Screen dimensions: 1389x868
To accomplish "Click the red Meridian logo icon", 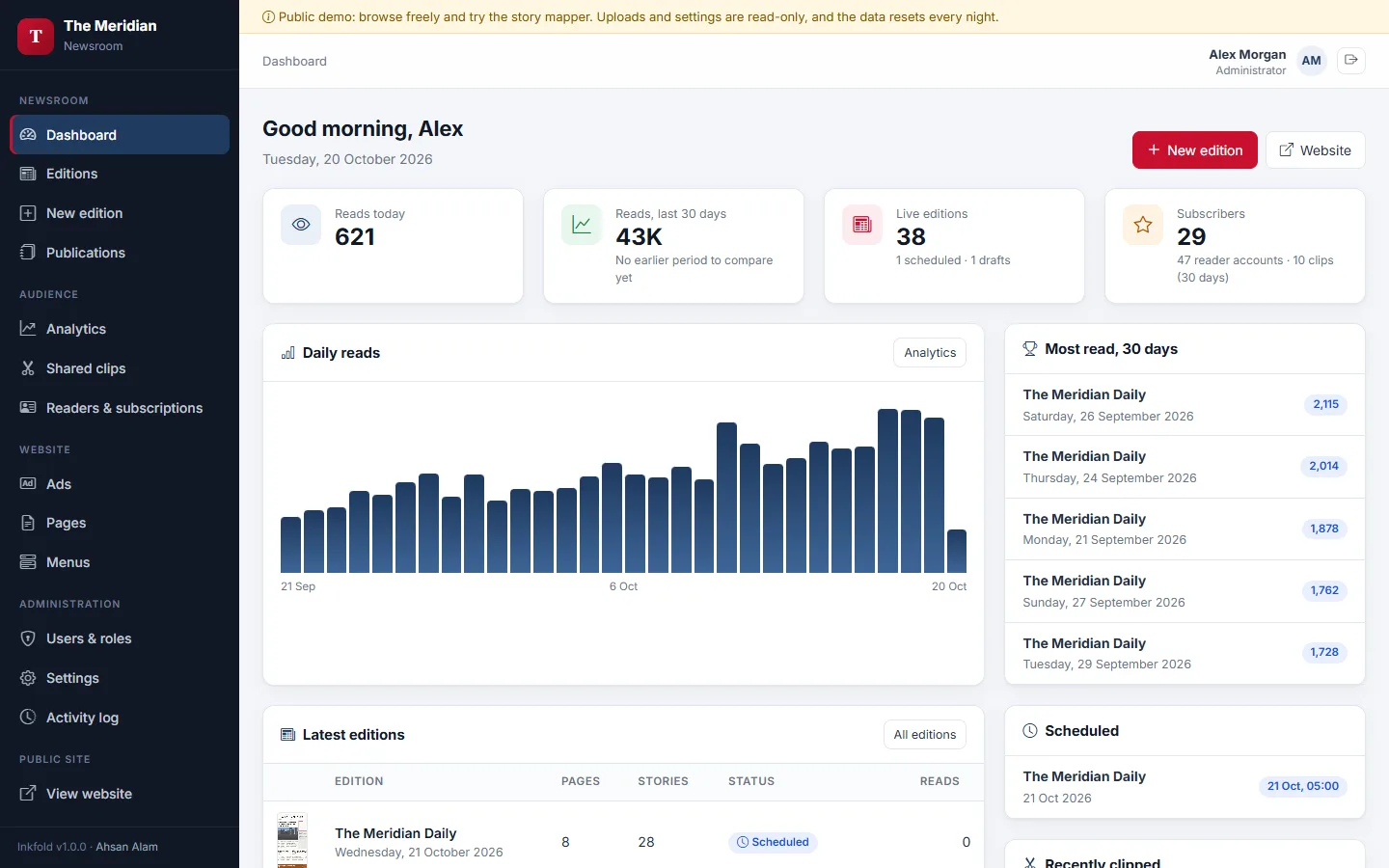I will (36, 37).
